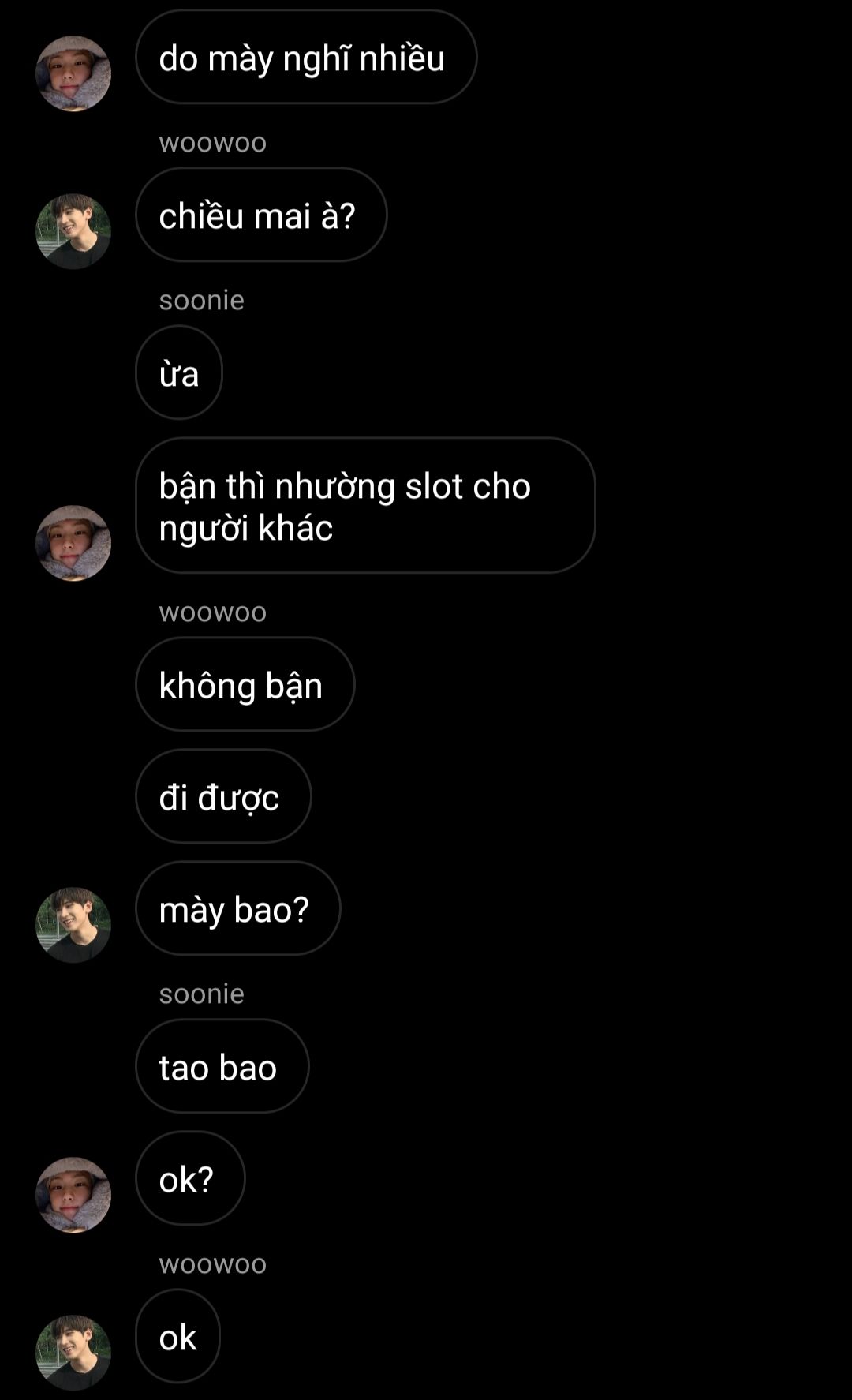Image resolution: width=852 pixels, height=1400 pixels.
Task: Select the "đi được" message bubble
Action: click(223, 796)
